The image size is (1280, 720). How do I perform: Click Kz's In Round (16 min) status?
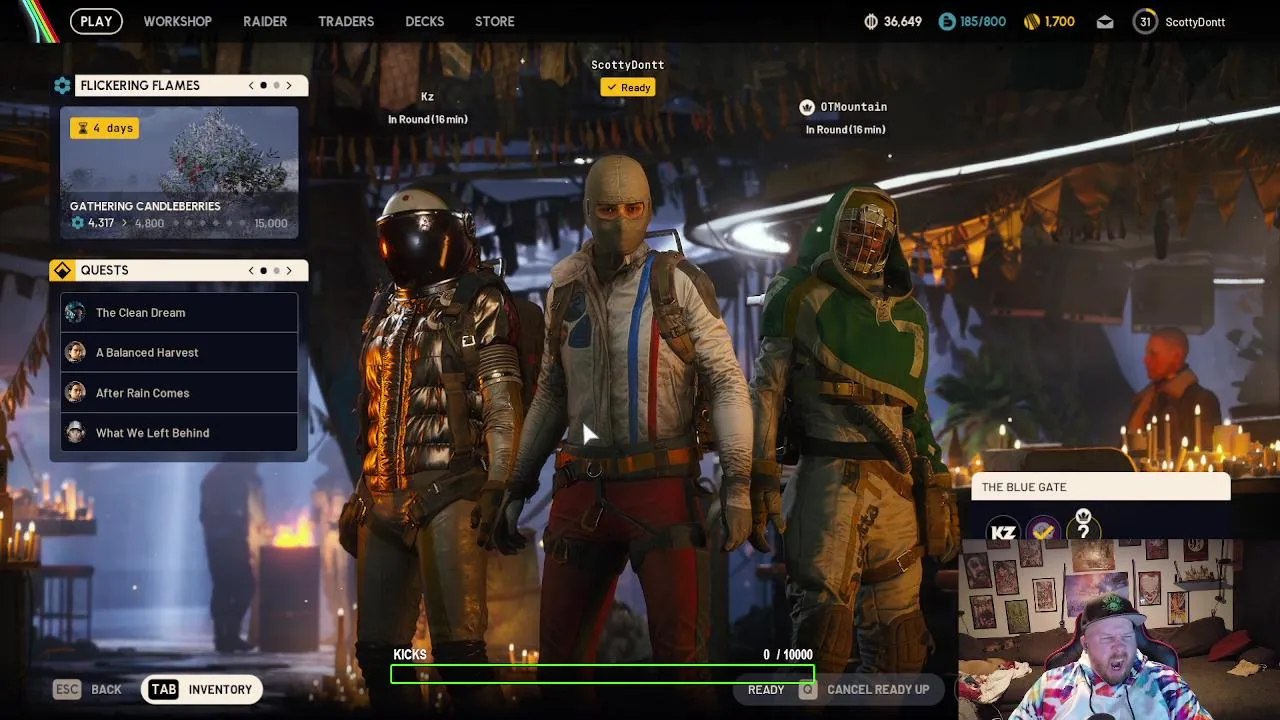coord(428,119)
